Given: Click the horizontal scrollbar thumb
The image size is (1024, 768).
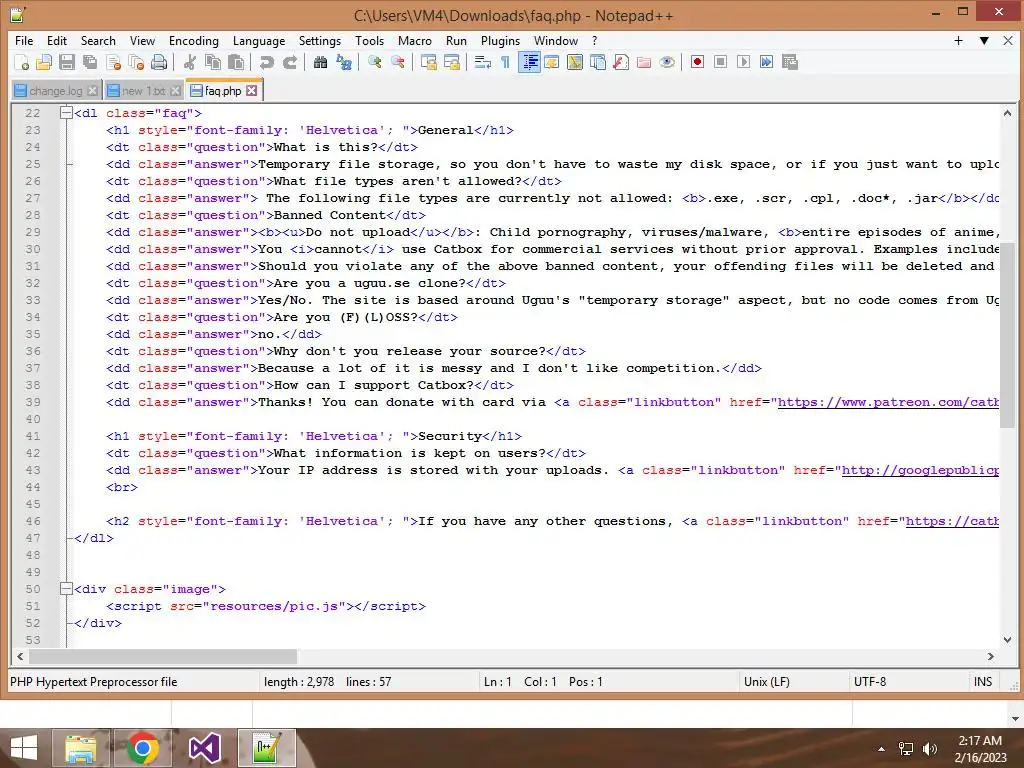Looking at the screenshot, I should (163, 656).
